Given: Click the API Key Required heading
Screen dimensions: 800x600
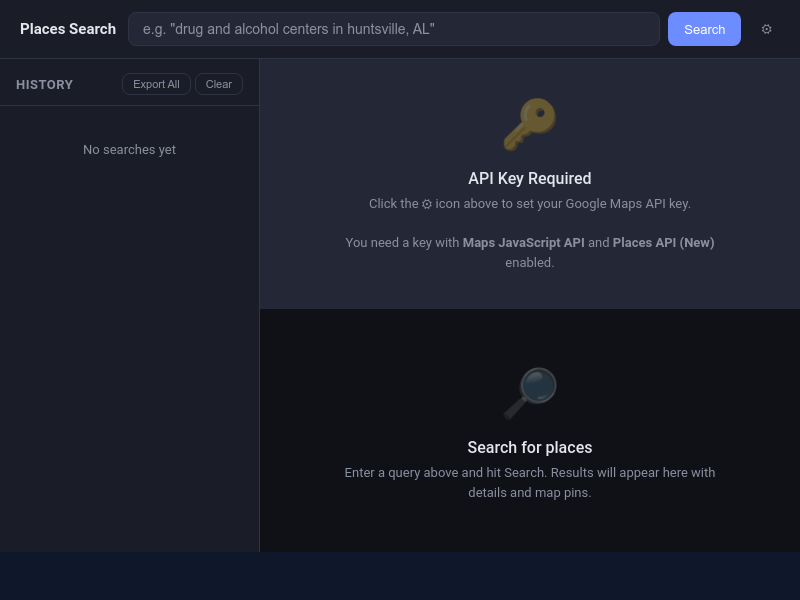Looking at the screenshot, I should click(x=530, y=178).
